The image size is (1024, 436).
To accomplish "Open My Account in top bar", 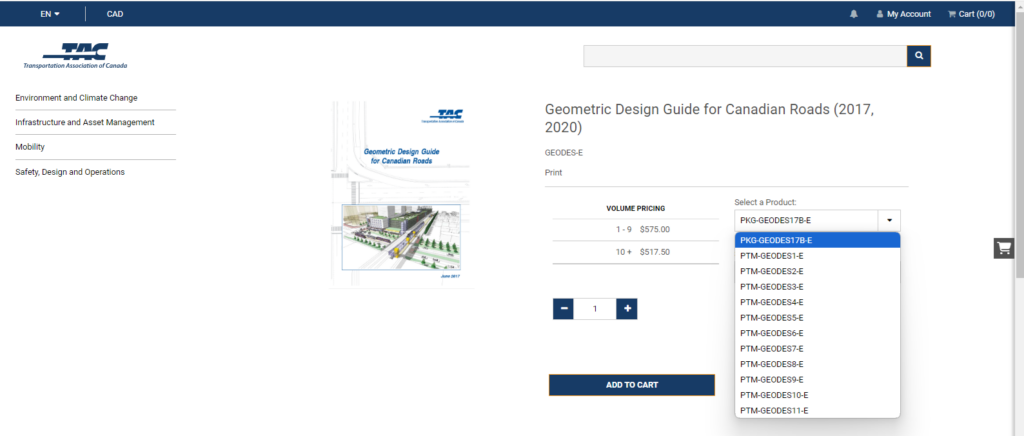I will click(904, 14).
